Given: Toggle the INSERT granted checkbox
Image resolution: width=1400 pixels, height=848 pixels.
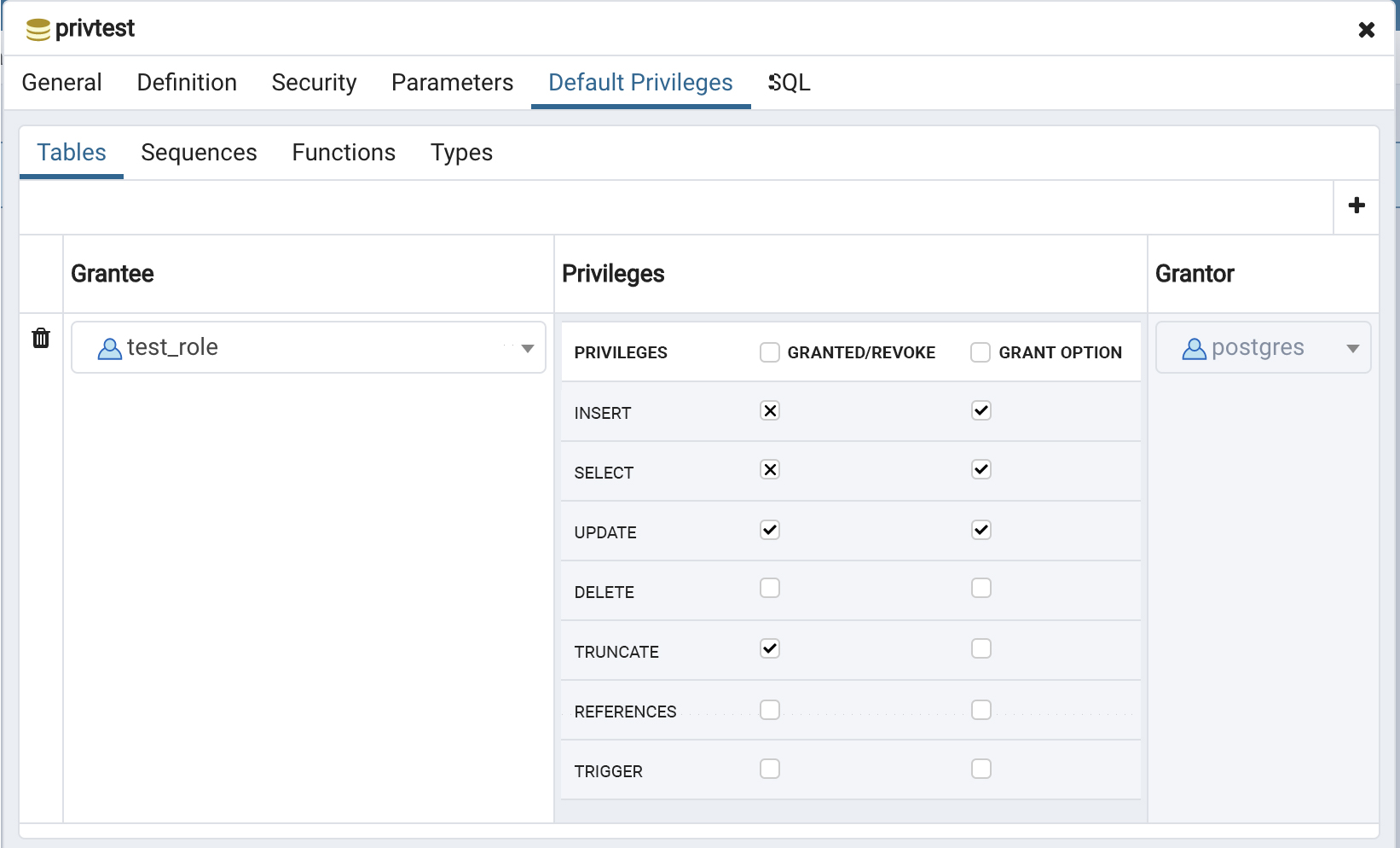Looking at the screenshot, I should [x=770, y=411].
